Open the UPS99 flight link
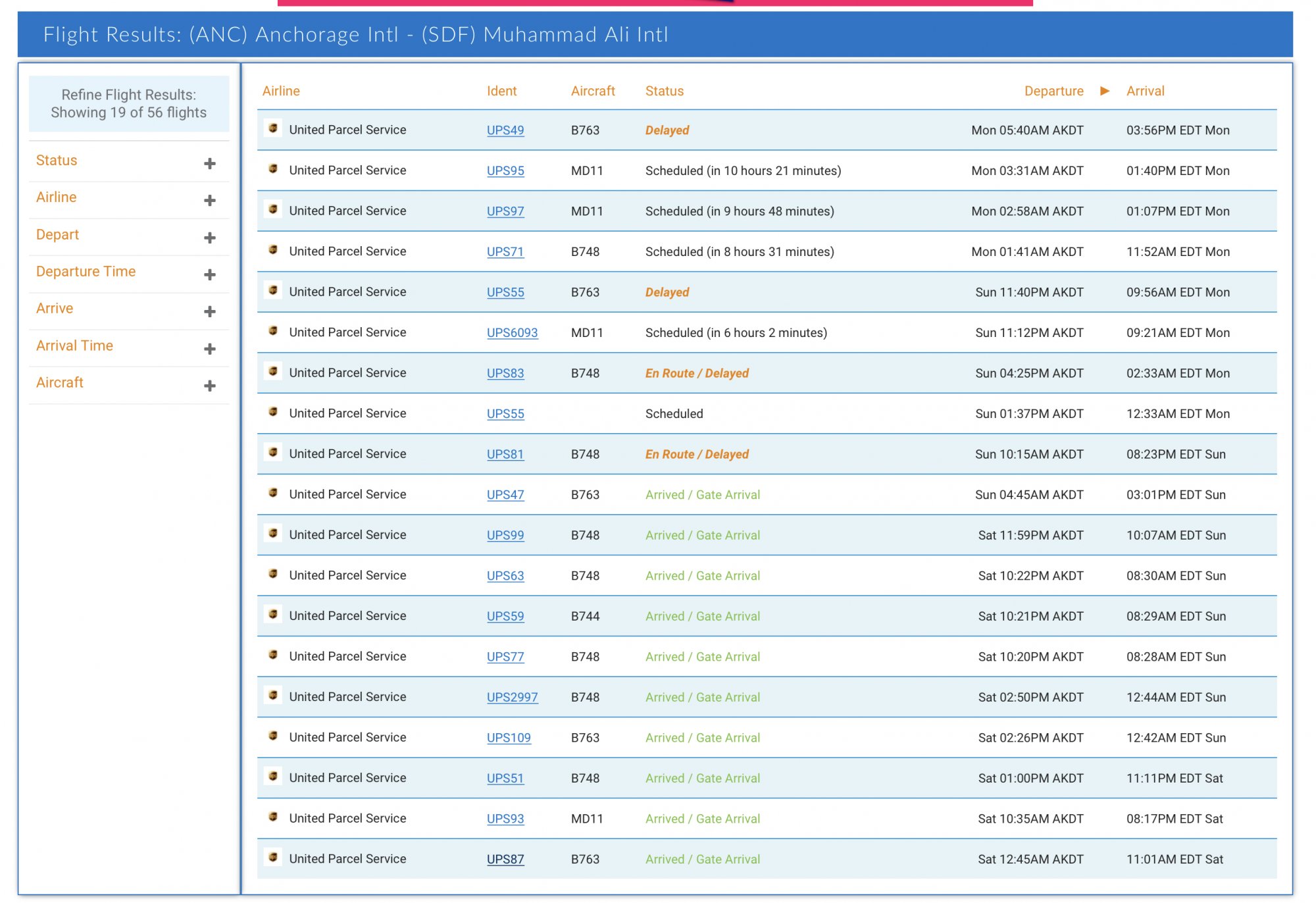The image size is (1316, 903). pos(505,535)
